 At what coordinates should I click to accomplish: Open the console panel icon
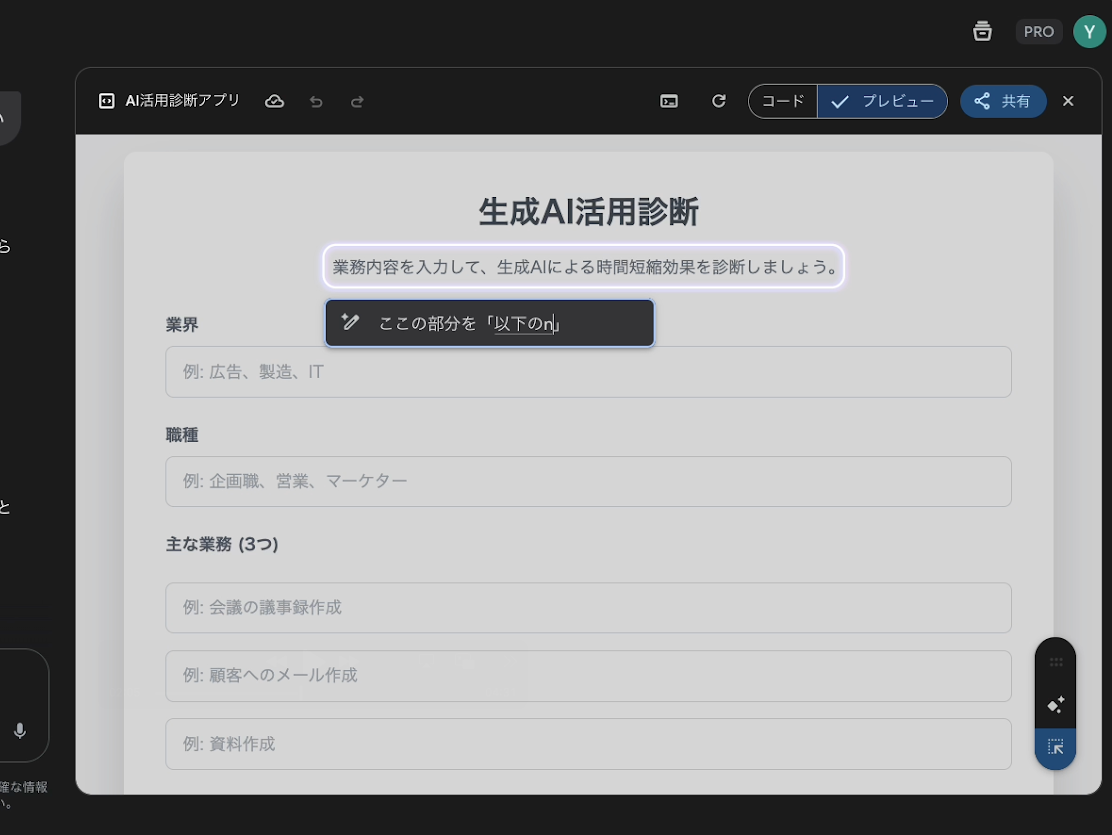tap(669, 101)
